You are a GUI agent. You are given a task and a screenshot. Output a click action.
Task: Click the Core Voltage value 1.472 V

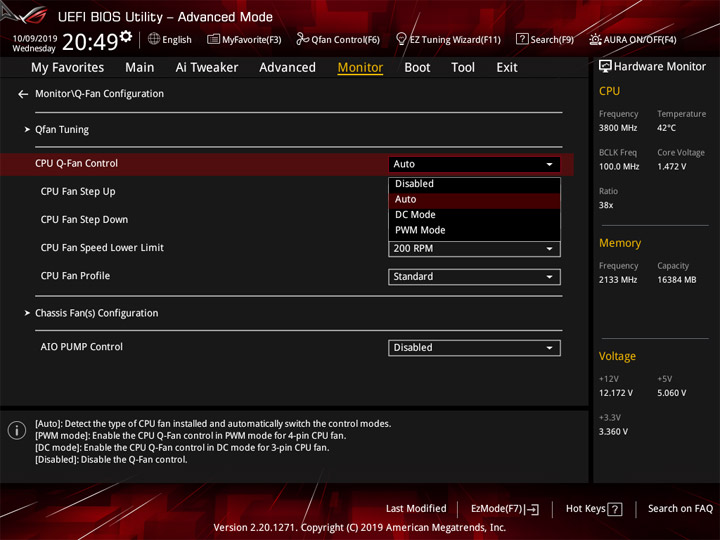[671, 167]
